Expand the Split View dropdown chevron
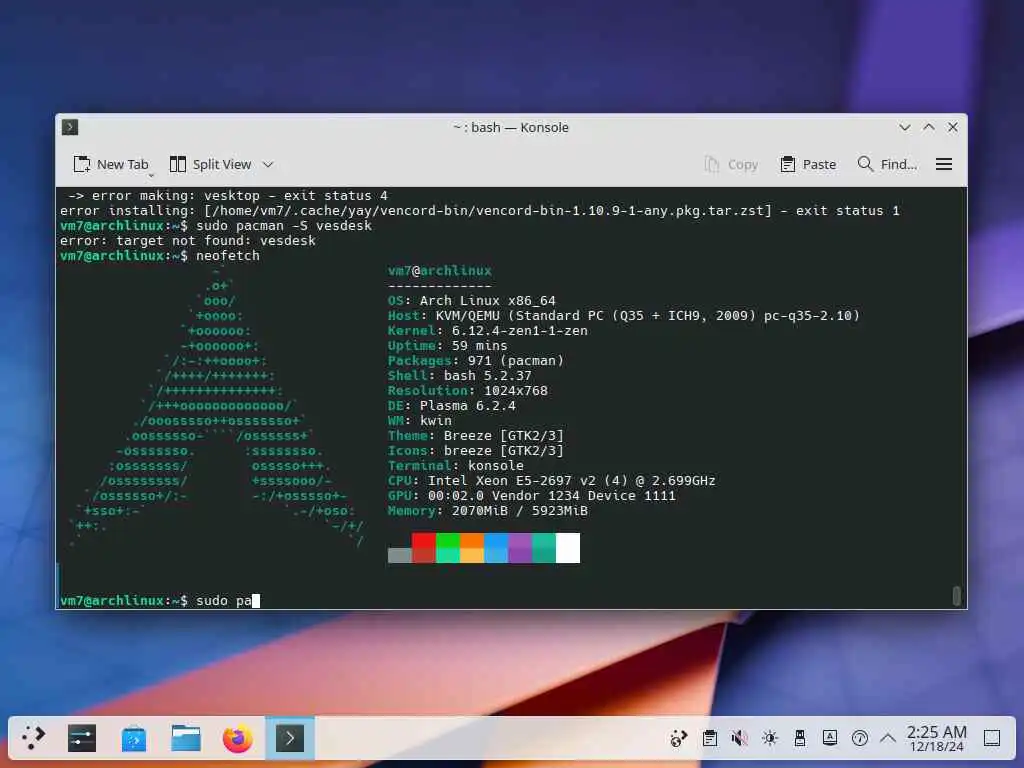 pos(268,165)
